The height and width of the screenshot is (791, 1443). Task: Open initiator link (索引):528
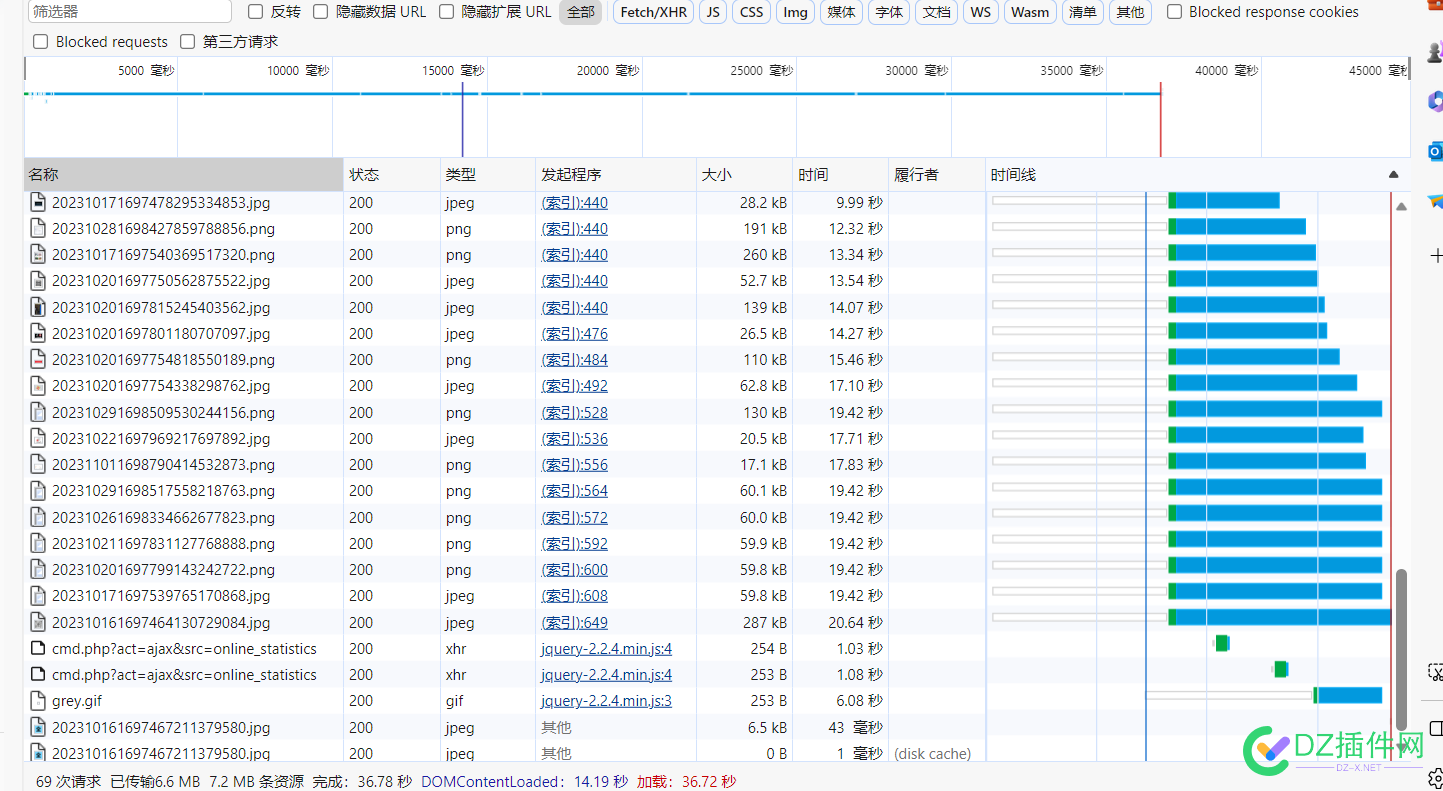(575, 413)
